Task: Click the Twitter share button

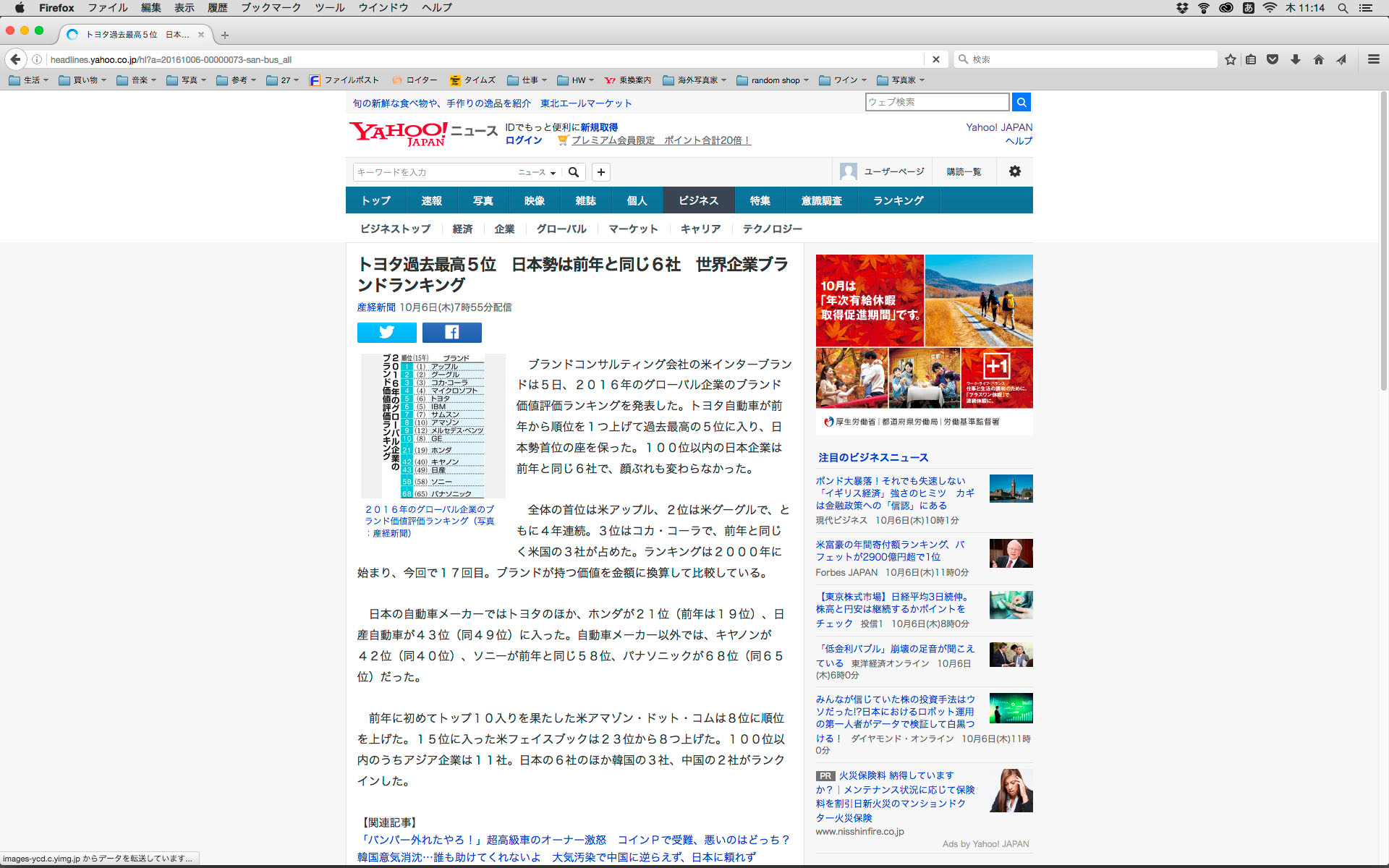Action: click(x=386, y=332)
